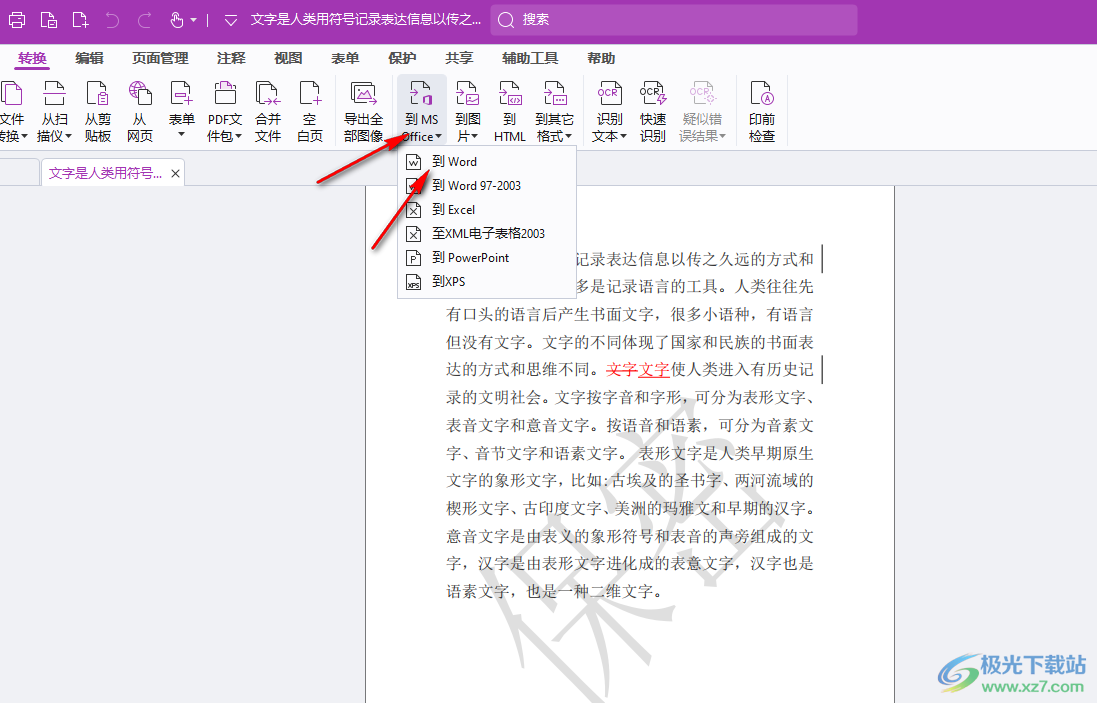Select the hand tool
This screenshot has height=703, width=1097.
point(176,20)
